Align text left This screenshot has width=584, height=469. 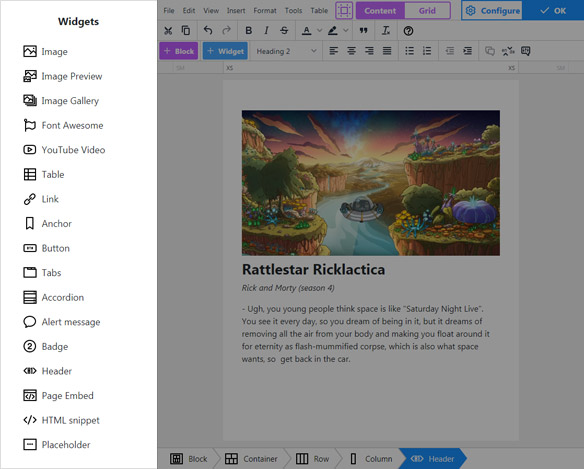coord(334,51)
